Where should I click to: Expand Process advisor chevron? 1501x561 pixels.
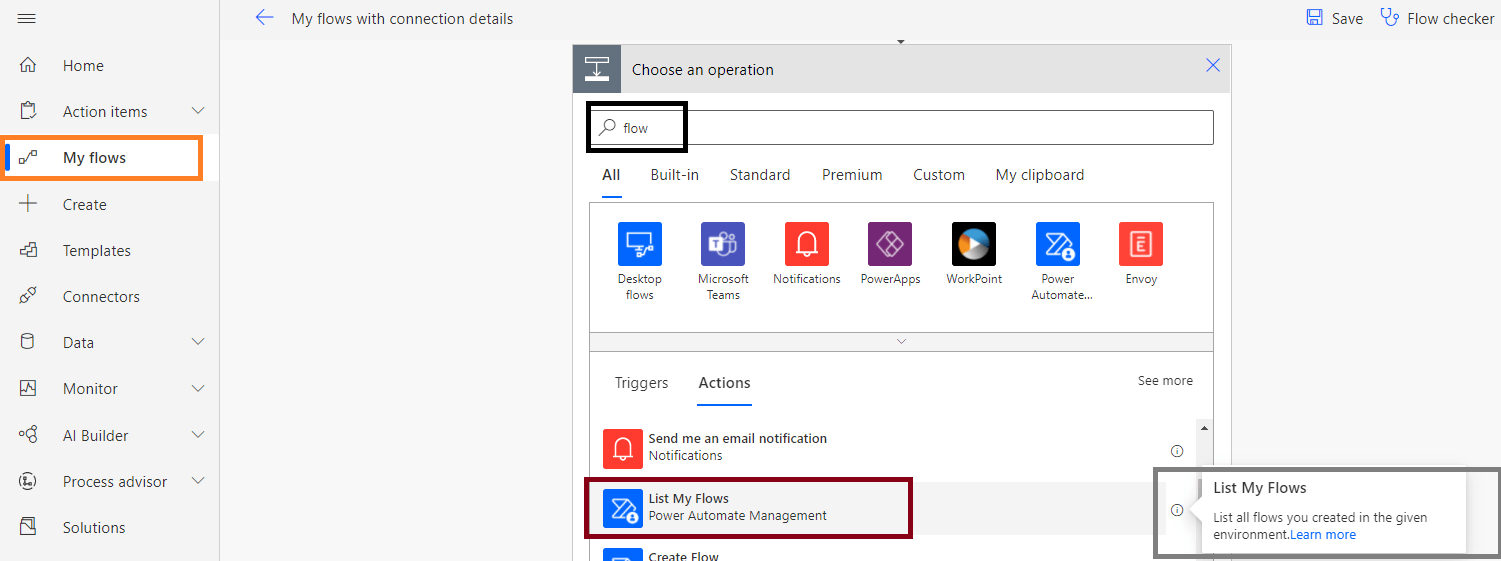[198, 481]
